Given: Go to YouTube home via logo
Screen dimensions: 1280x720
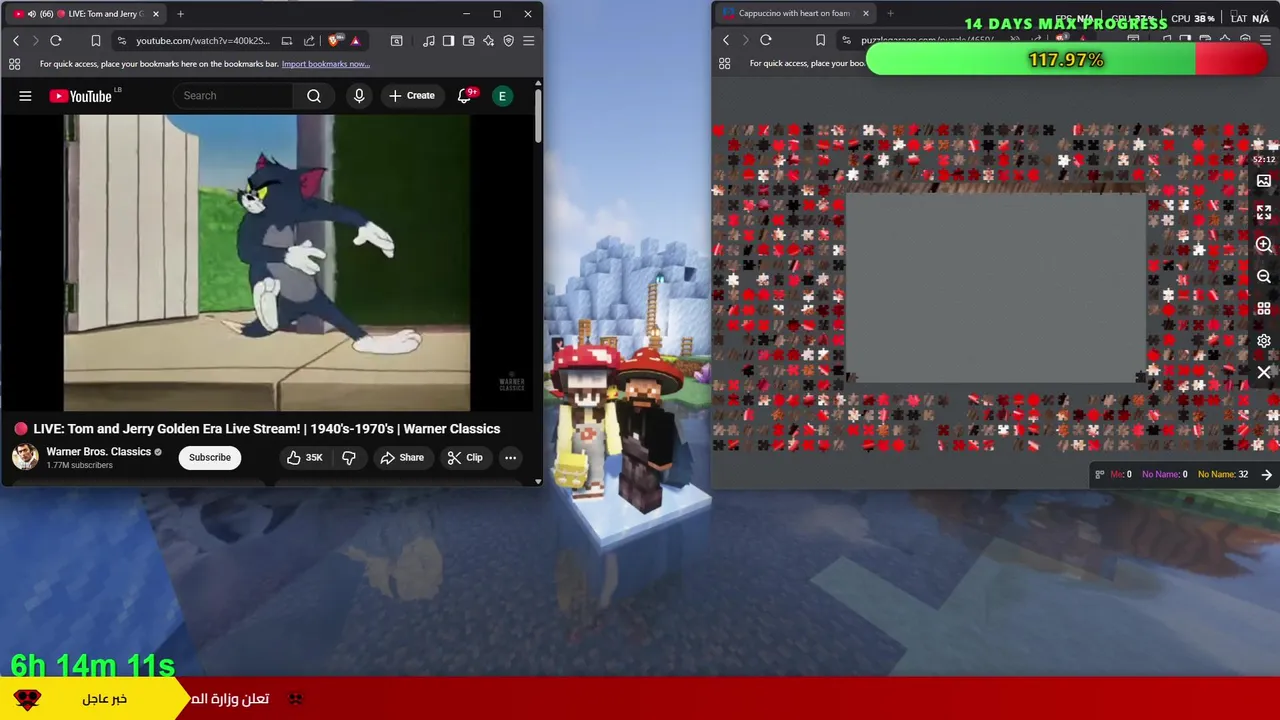Looking at the screenshot, I should pos(80,96).
